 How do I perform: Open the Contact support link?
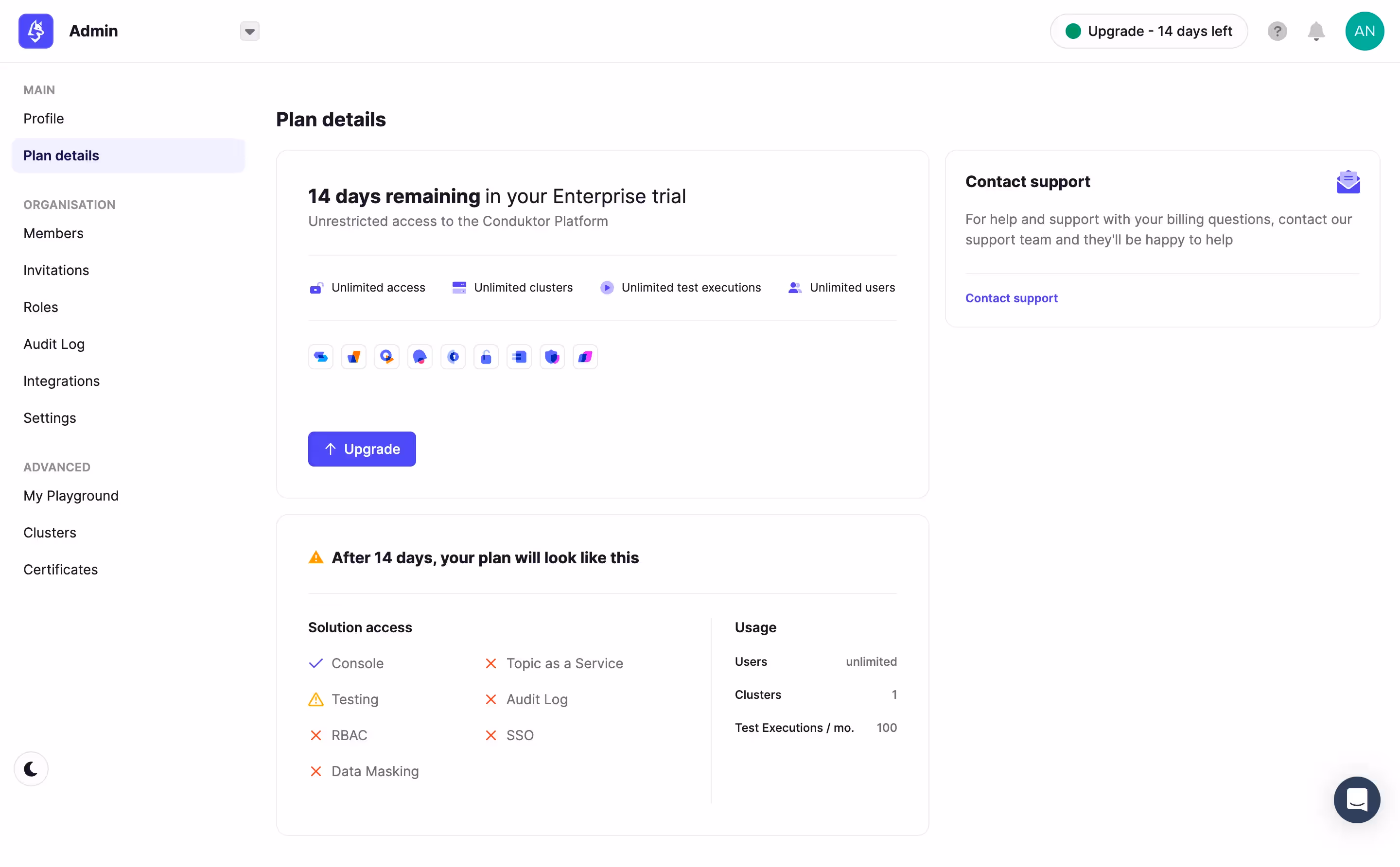pyautogui.click(x=1011, y=297)
